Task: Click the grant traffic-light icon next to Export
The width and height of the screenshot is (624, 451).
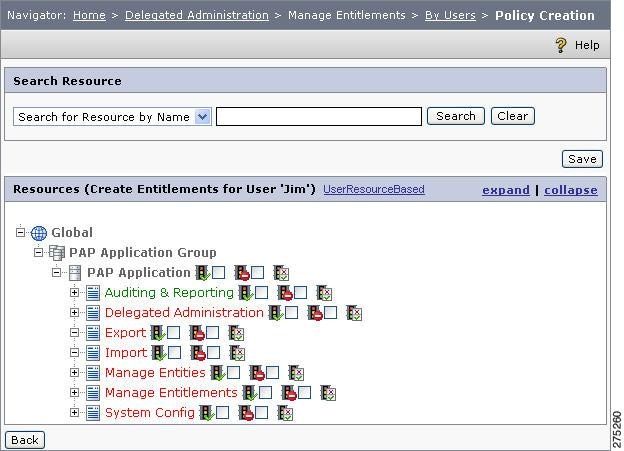Action: point(158,333)
